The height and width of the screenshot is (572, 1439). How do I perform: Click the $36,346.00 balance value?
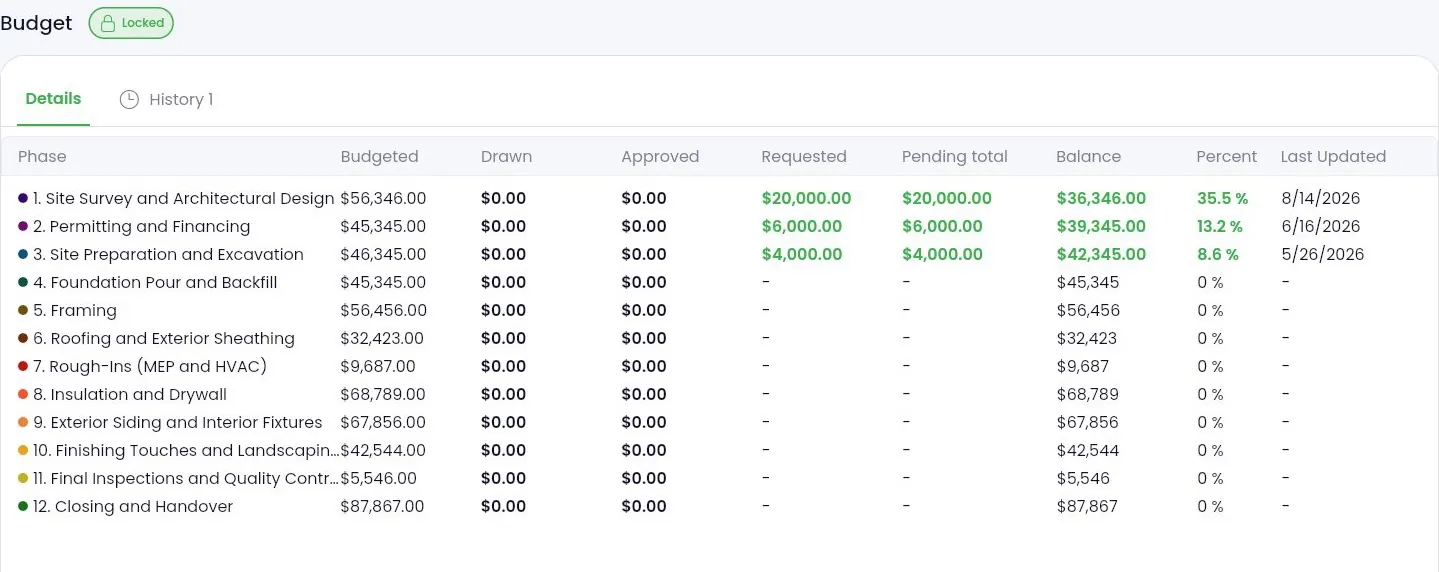[x=1101, y=198]
